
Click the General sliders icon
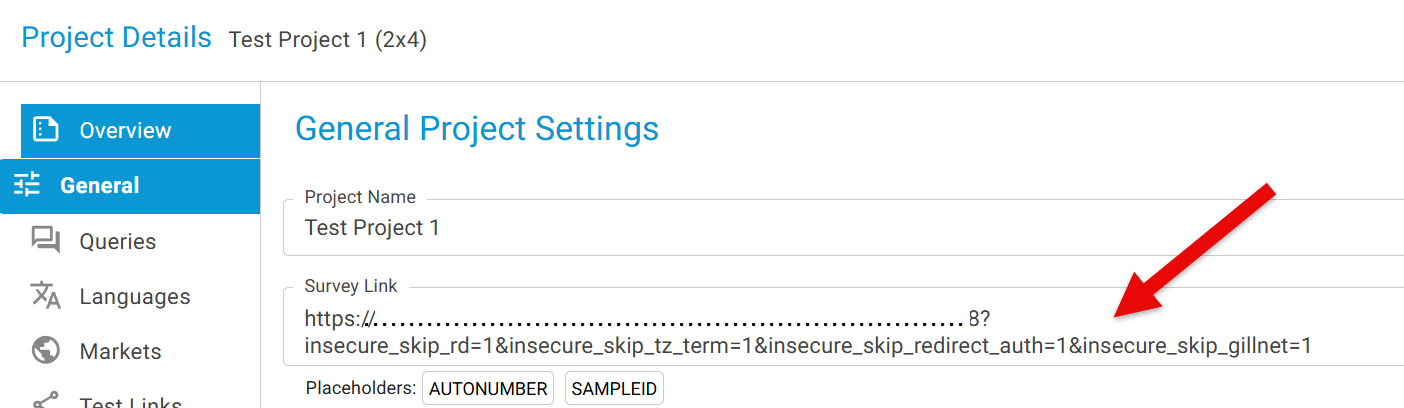coord(27,185)
